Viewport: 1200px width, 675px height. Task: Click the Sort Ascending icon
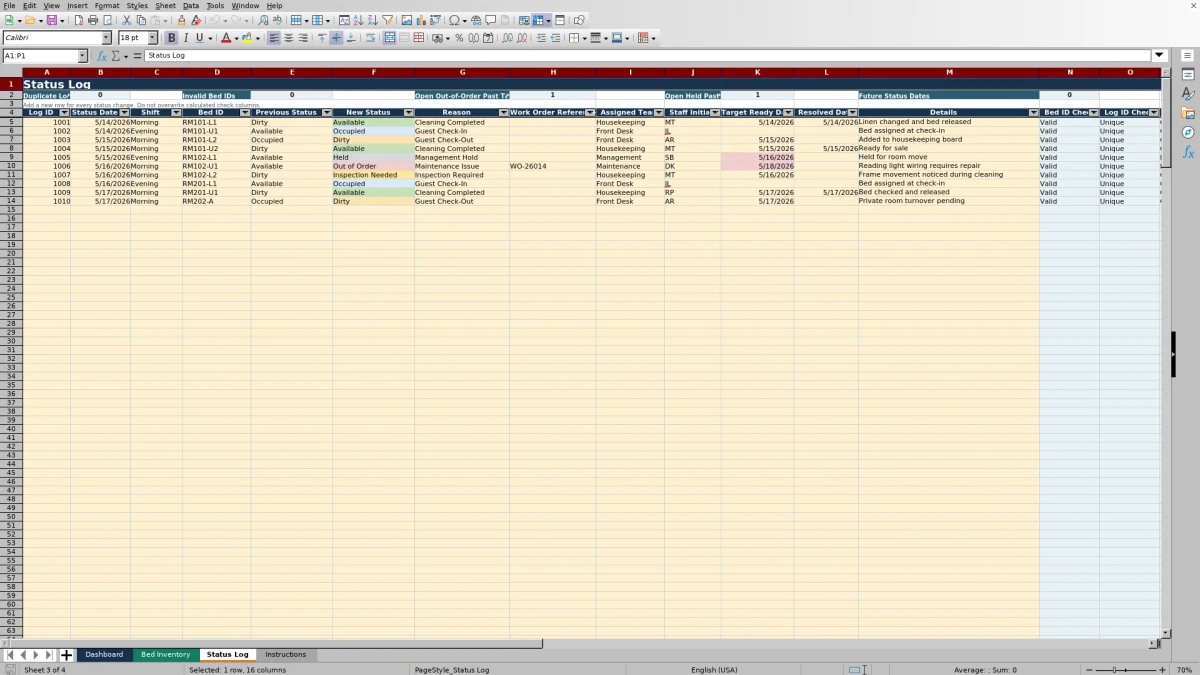point(358,20)
